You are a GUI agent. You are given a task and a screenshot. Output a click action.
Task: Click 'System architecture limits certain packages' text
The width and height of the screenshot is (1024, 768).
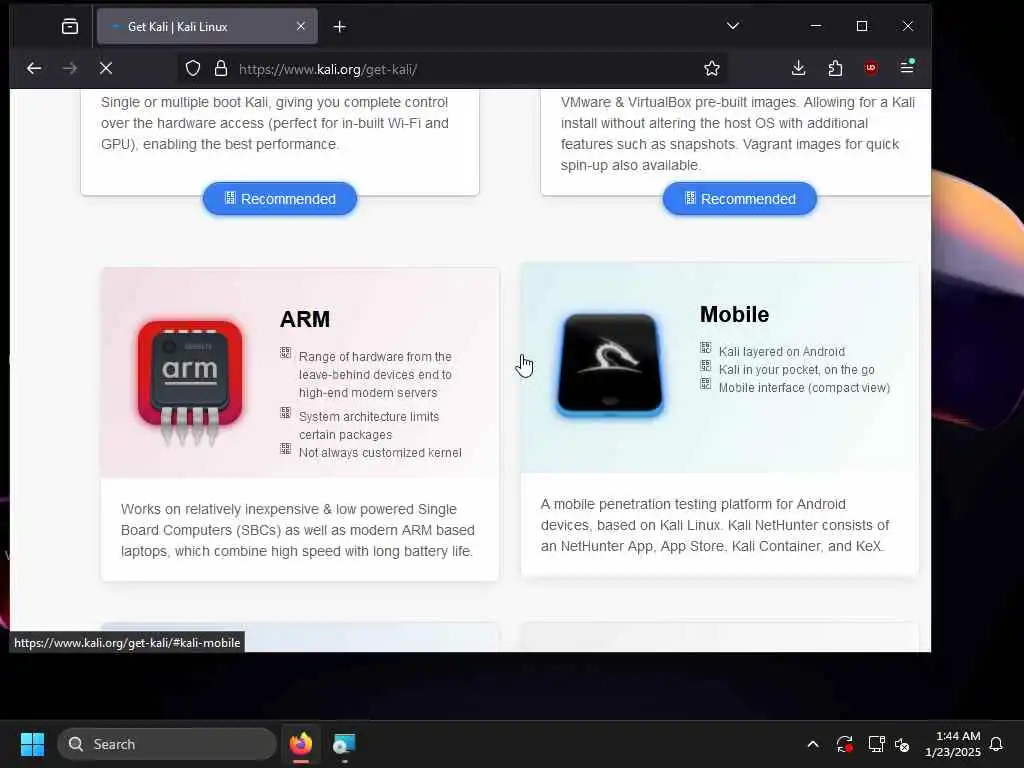pyautogui.click(x=369, y=426)
